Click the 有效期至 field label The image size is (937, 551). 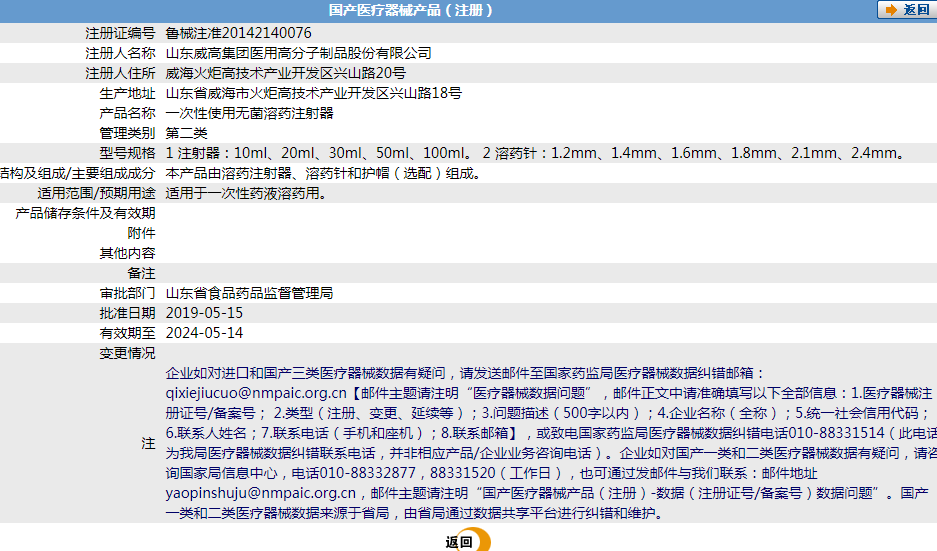127,333
